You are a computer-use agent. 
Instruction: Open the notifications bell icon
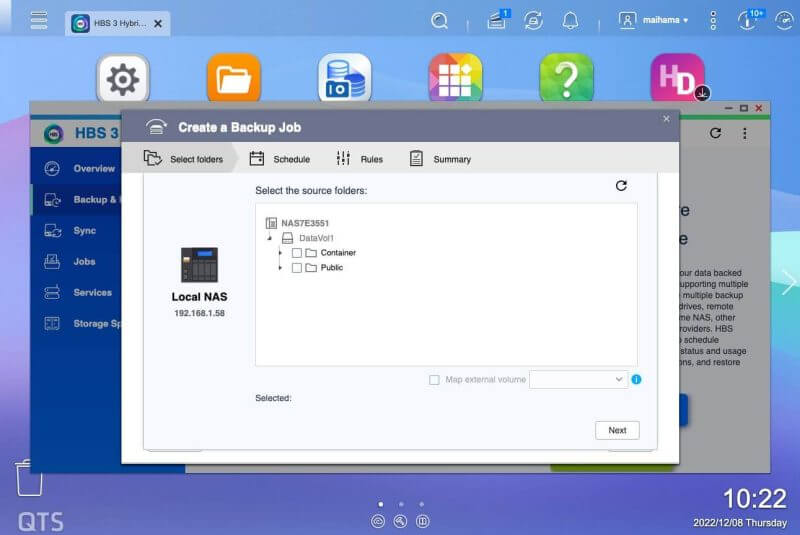click(x=570, y=21)
